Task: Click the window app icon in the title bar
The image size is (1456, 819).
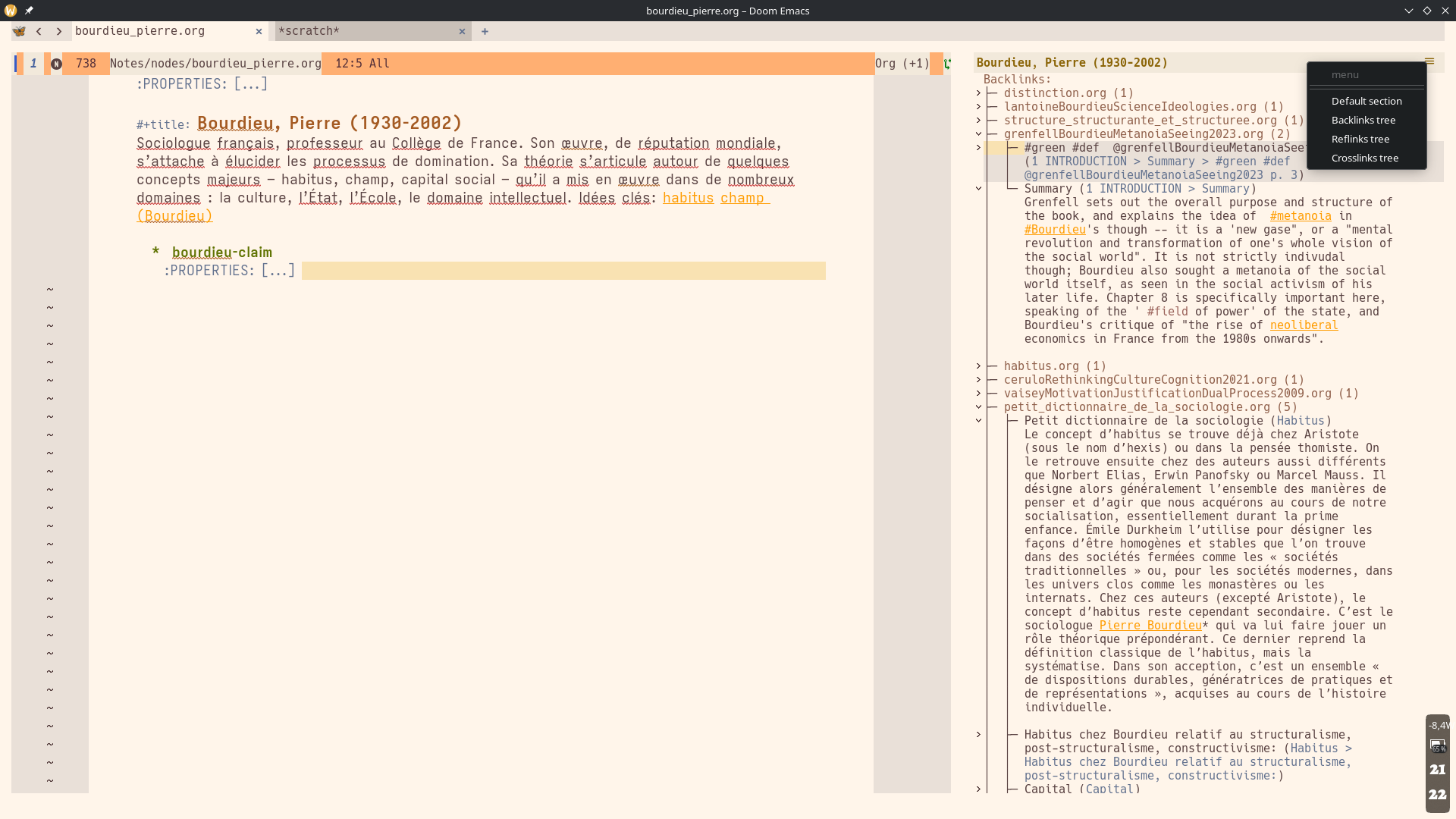Action: (11, 11)
